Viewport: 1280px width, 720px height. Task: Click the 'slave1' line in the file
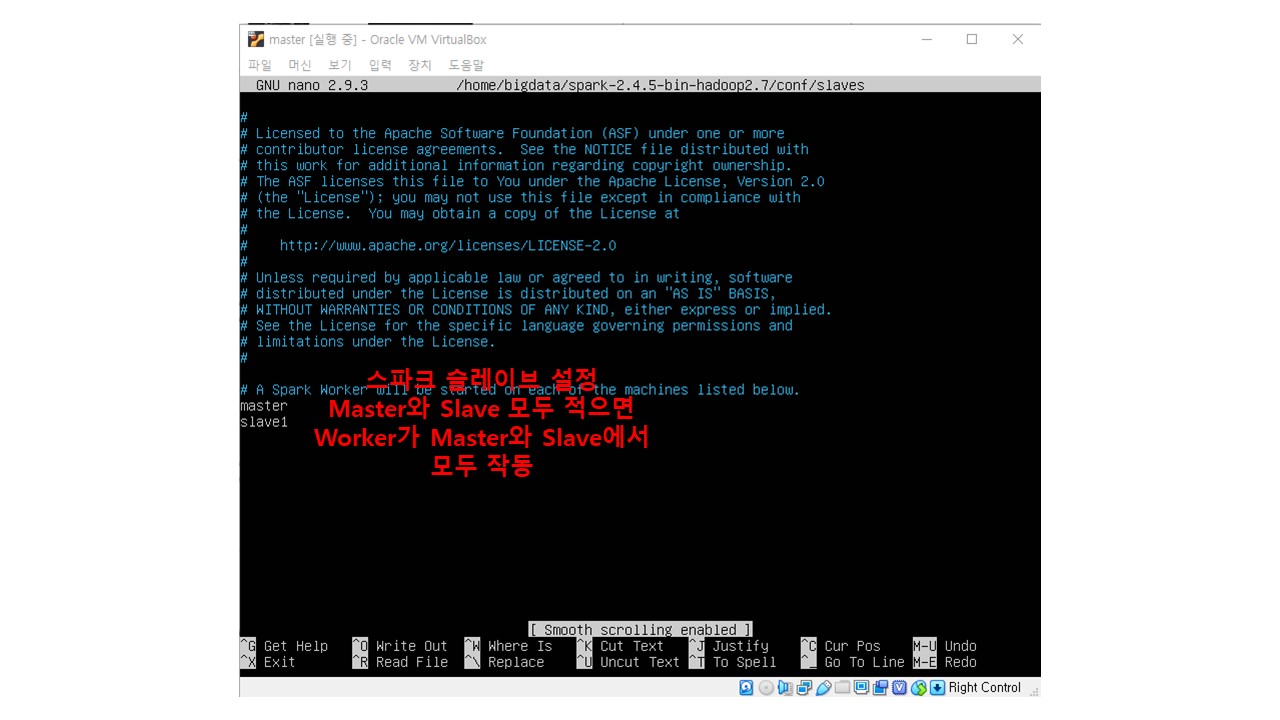(264, 422)
